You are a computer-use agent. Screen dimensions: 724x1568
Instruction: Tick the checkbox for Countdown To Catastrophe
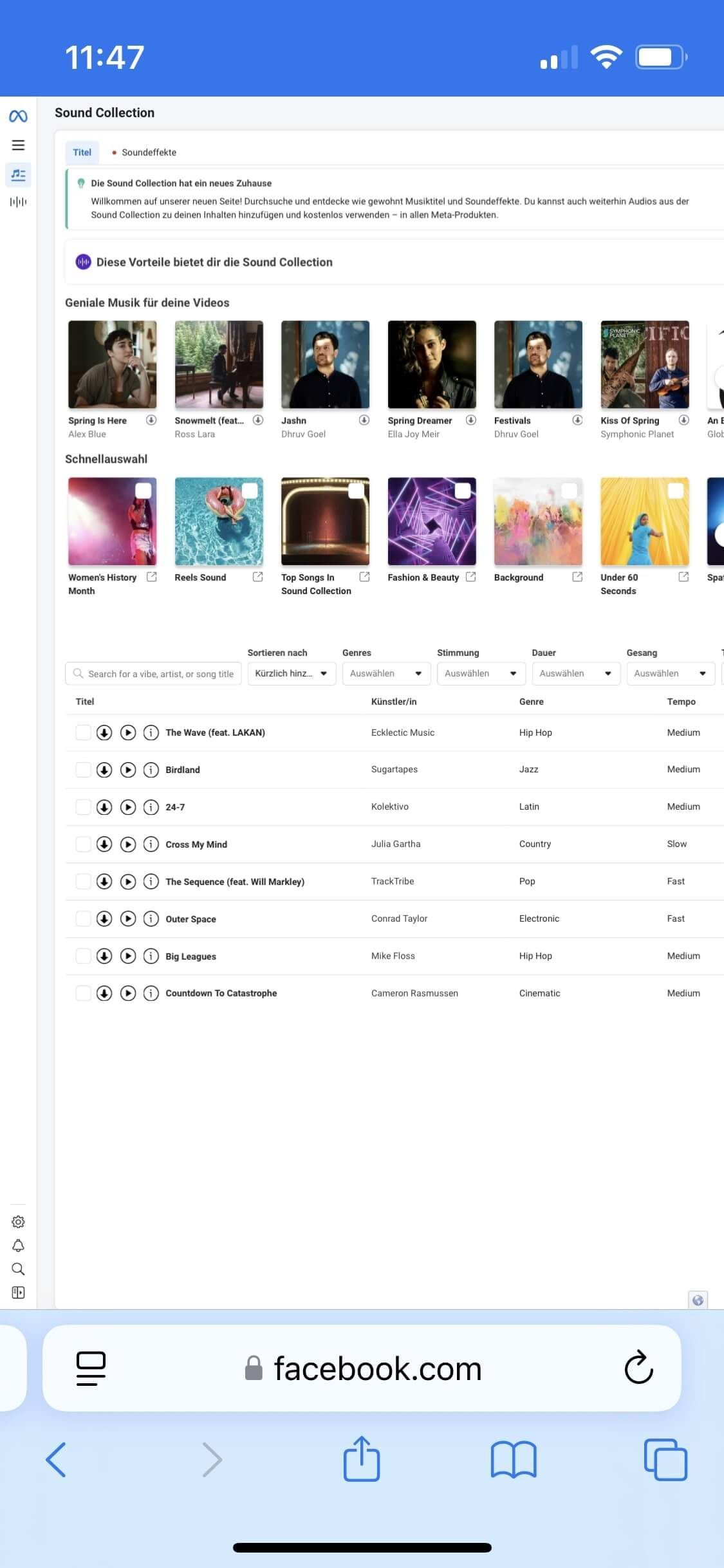(x=83, y=993)
